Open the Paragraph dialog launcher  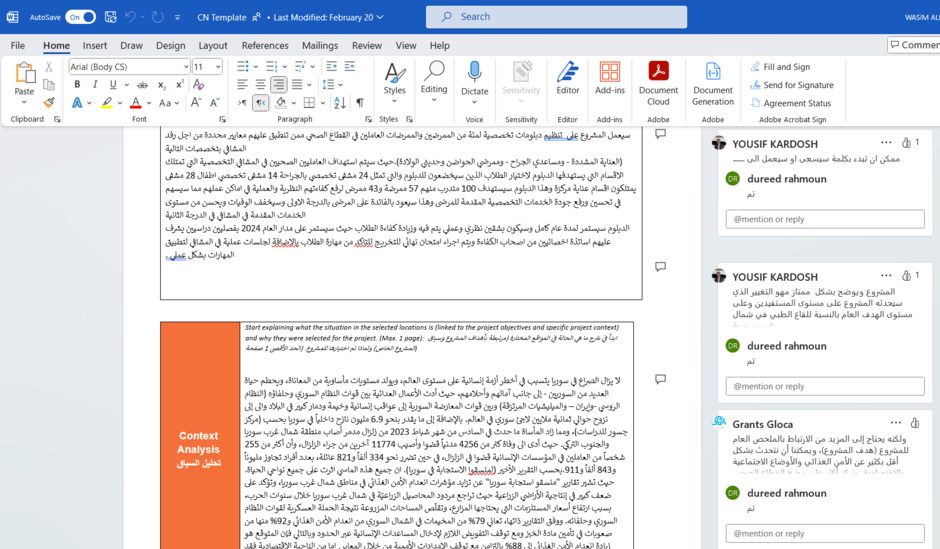click(368, 119)
